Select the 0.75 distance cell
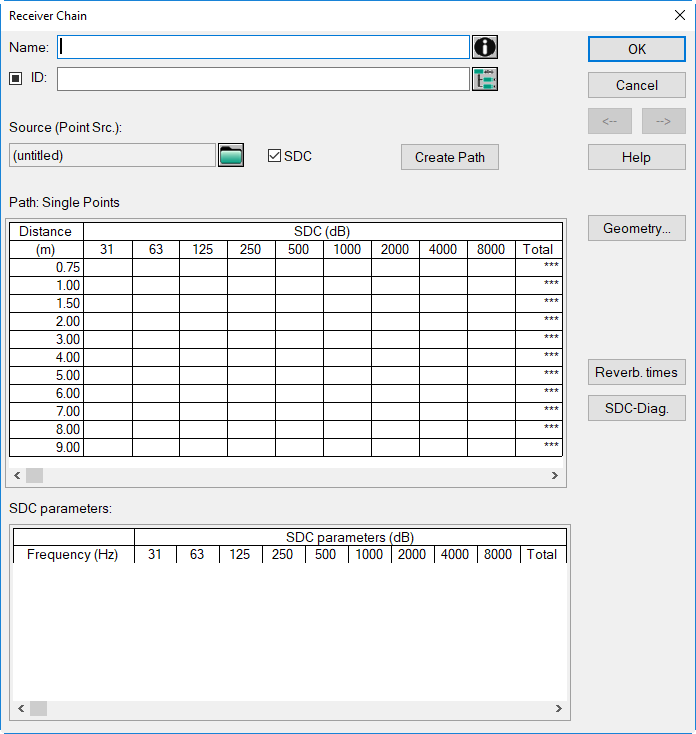The height and width of the screenshot is (734, 696). click(46, 267)
